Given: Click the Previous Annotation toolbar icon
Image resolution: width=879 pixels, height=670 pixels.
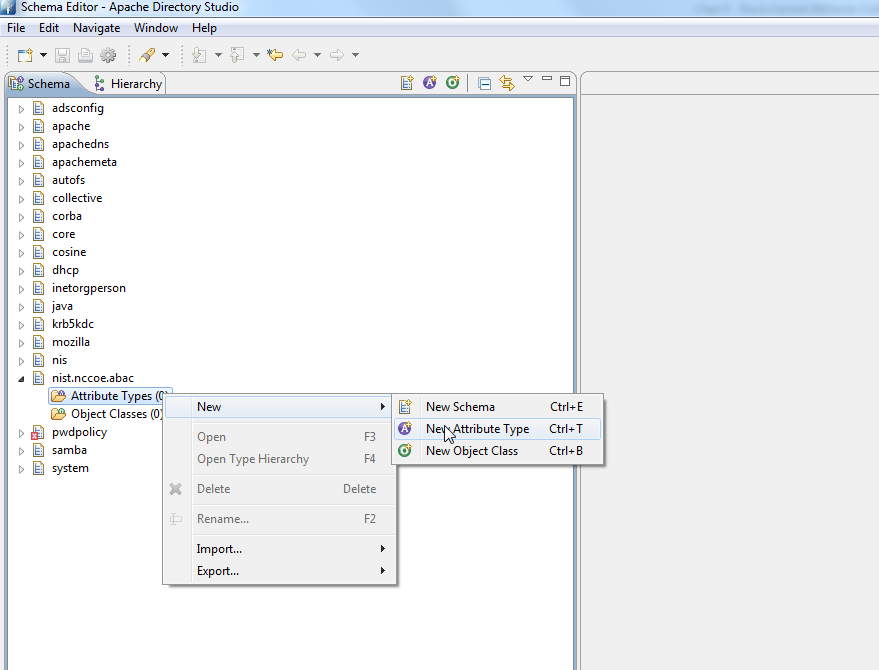Looking at the screenshot, I should [x=237, y=55].
